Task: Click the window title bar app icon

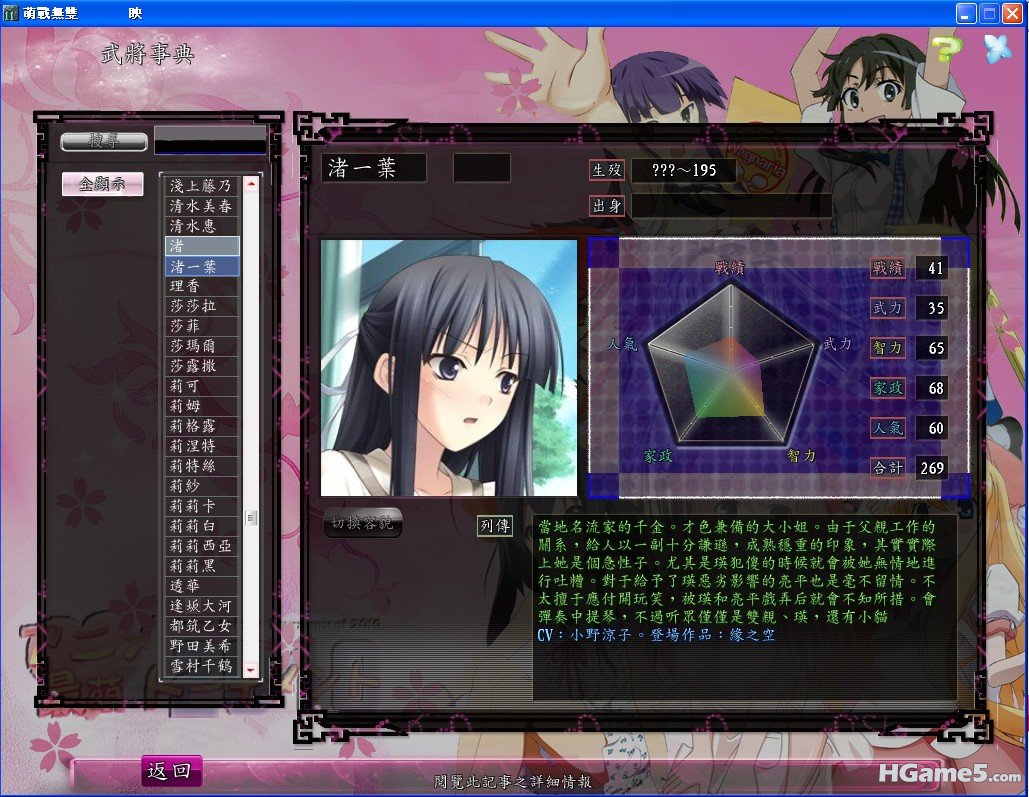Action: (x=10, y=13)
